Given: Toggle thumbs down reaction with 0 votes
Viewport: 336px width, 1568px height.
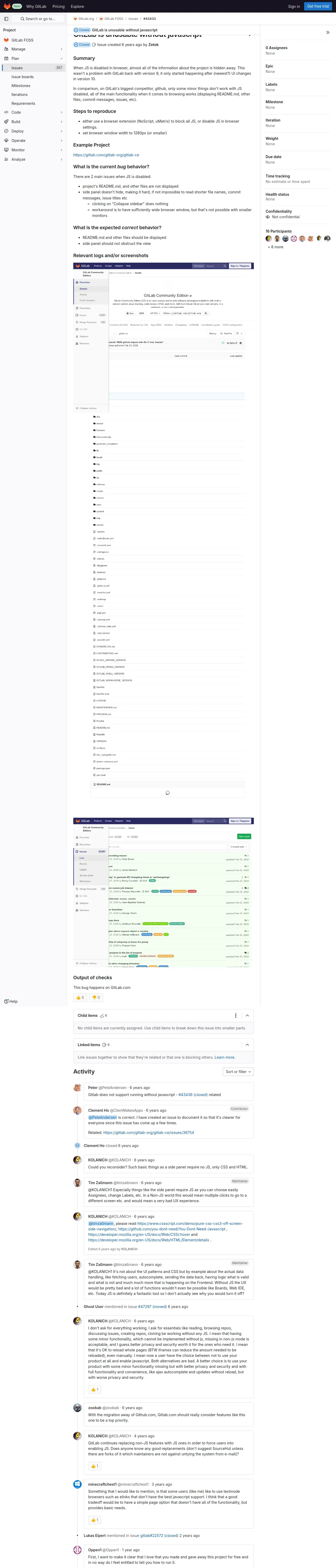Looking at the screenshot, I should tap(96, 998).
